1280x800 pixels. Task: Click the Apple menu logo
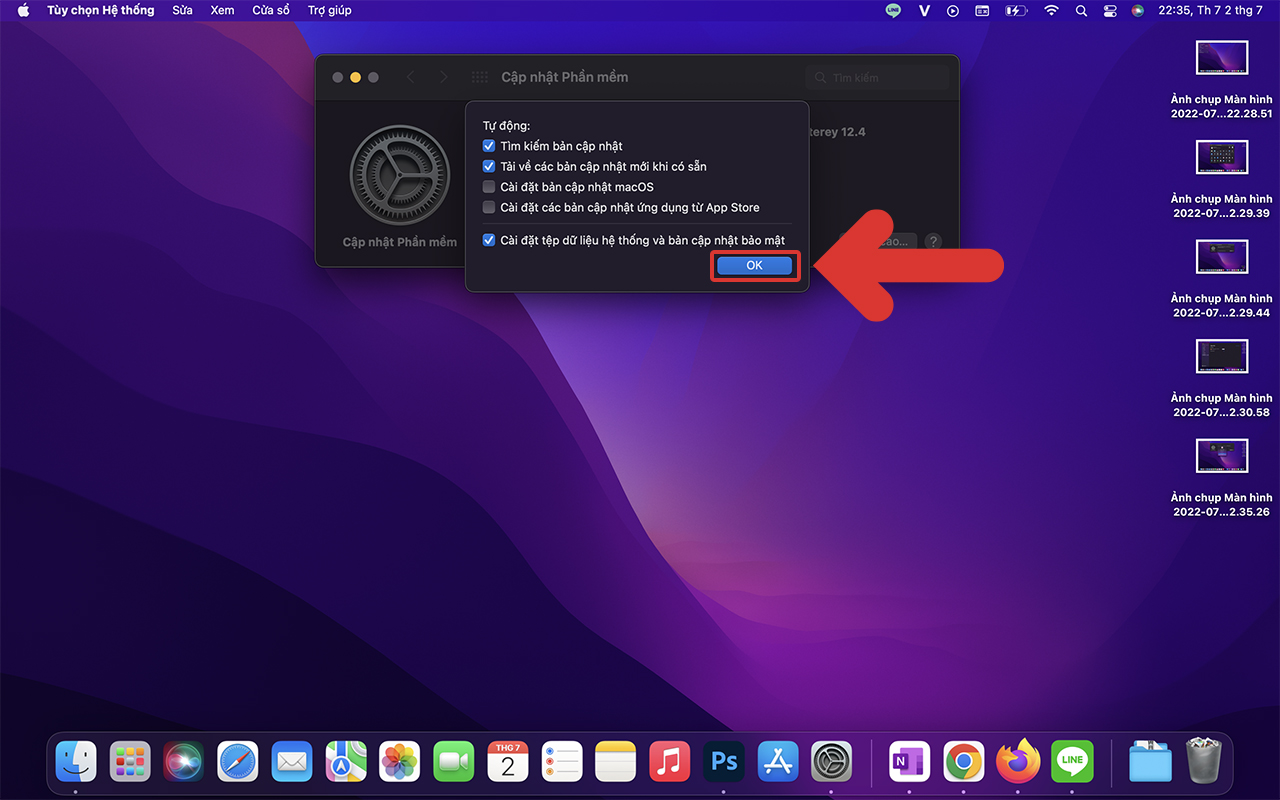click(x=23, y=10)
